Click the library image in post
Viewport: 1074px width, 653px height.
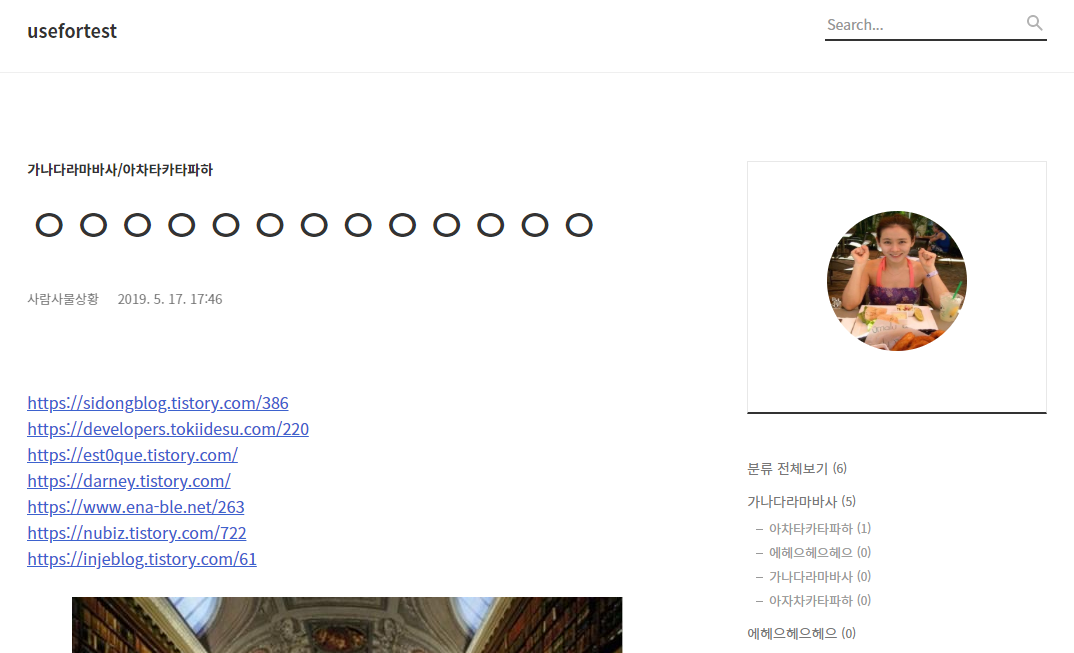click(x=347, y=625)
